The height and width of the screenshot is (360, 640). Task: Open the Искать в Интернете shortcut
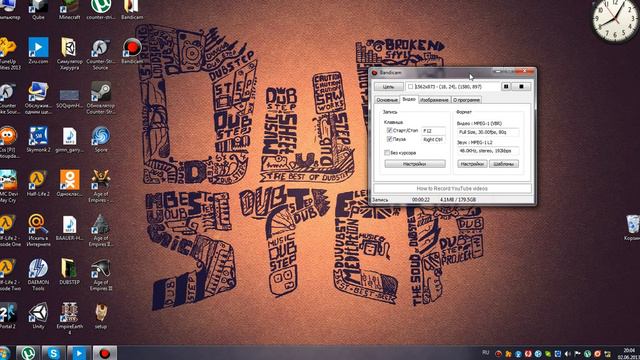pos(38,229)
